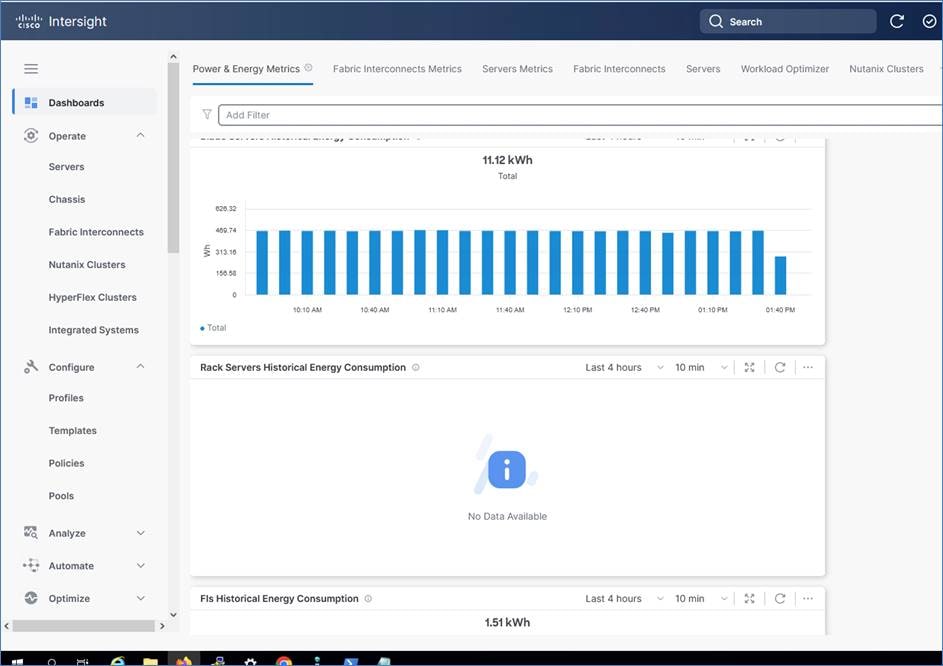Click the 1.51 kWh value in FIs widget
Image resolution: width=943 pixels, height=666 pixels.
pos(507,623)
